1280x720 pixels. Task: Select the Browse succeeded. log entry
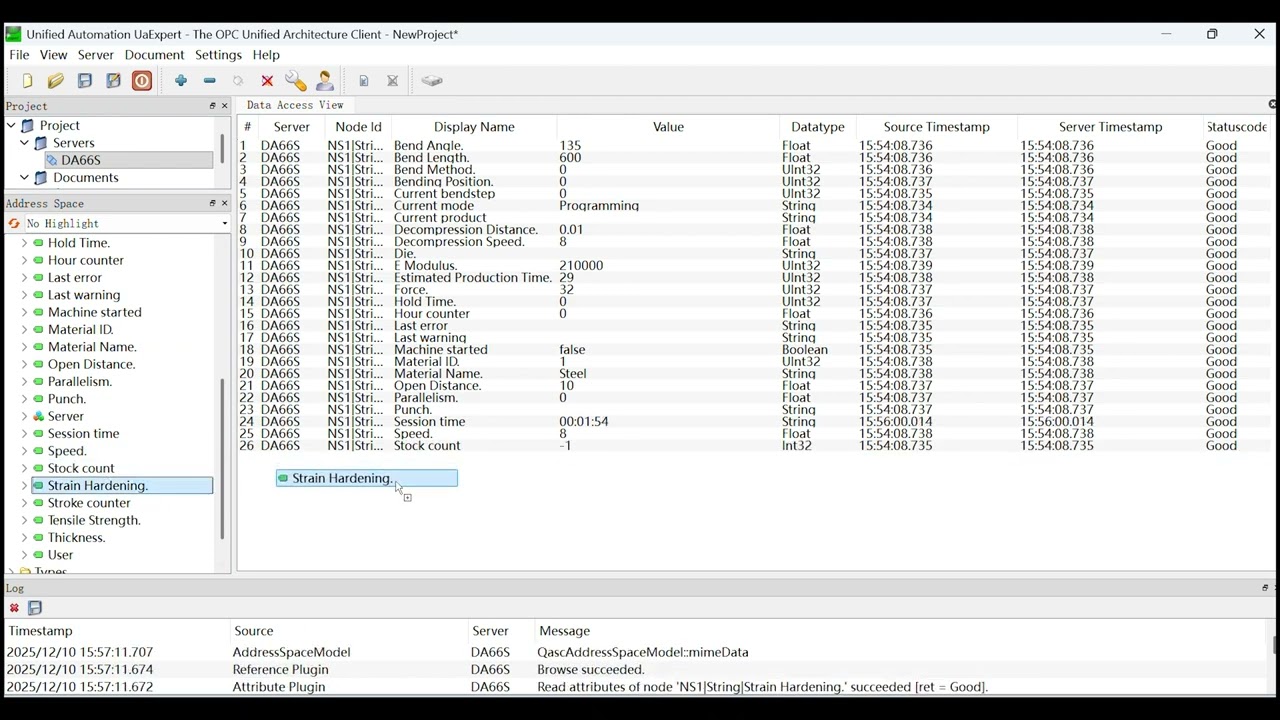(635, 670)
